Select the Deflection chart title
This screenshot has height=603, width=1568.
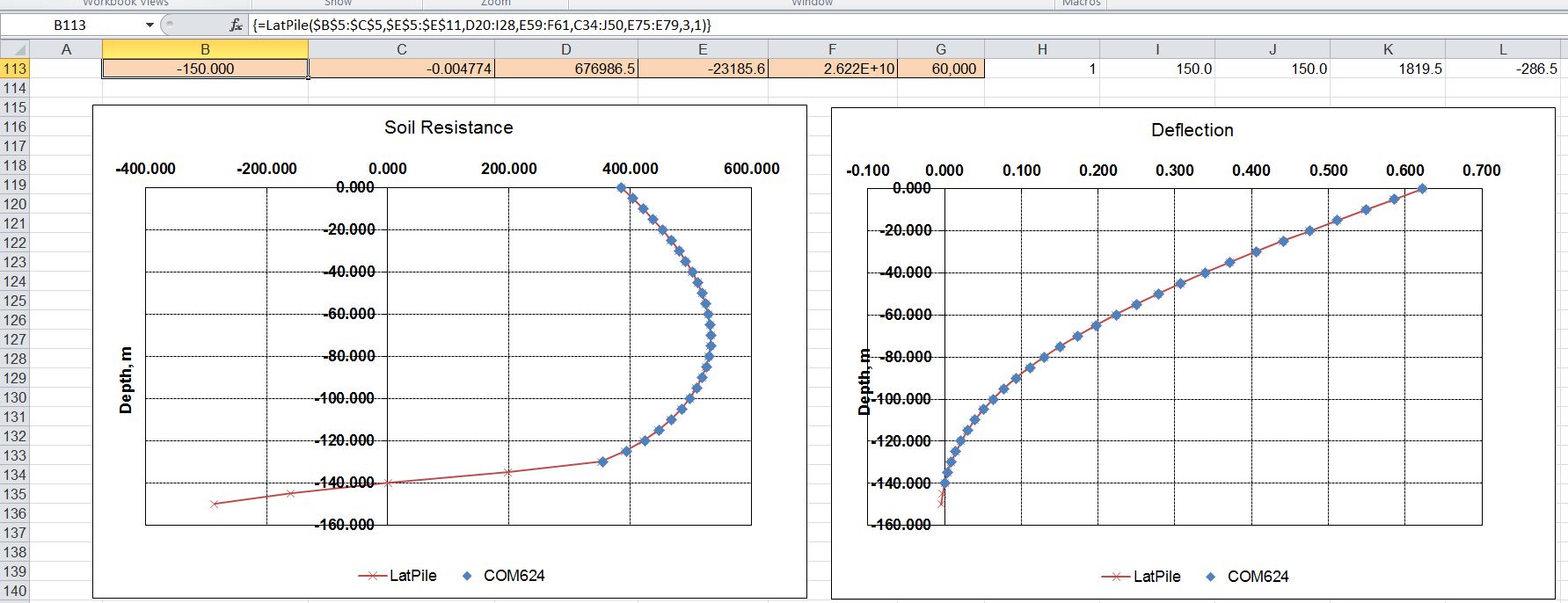tap(1192, 130)
